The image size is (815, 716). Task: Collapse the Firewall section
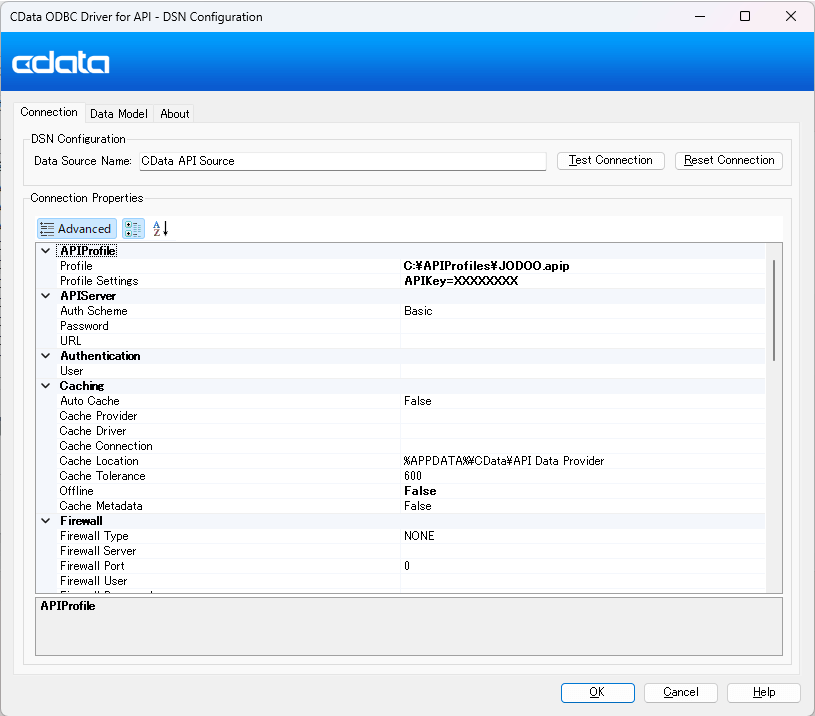46,521
